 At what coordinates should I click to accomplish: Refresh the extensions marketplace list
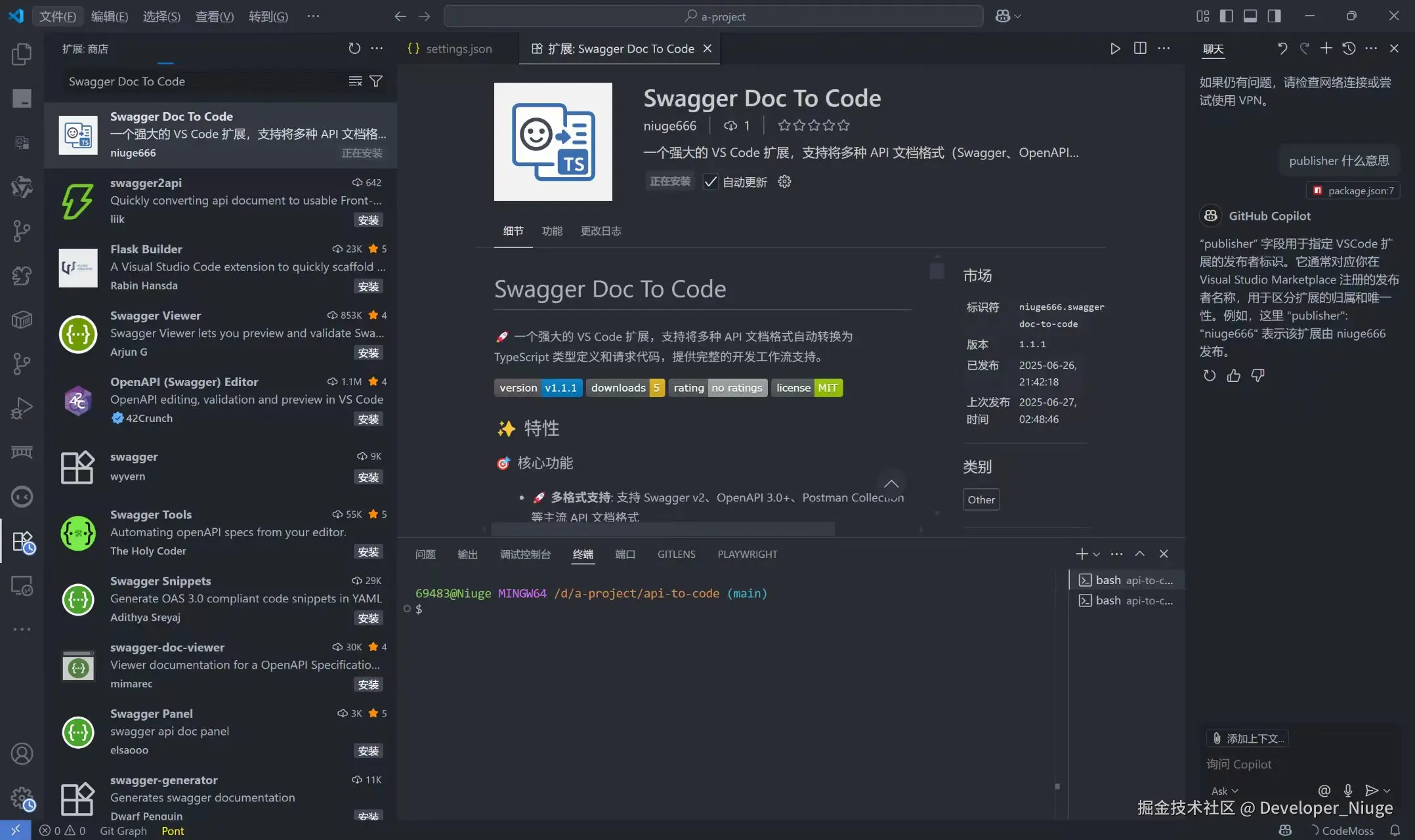pyautogui.click(x=354, y=49)
